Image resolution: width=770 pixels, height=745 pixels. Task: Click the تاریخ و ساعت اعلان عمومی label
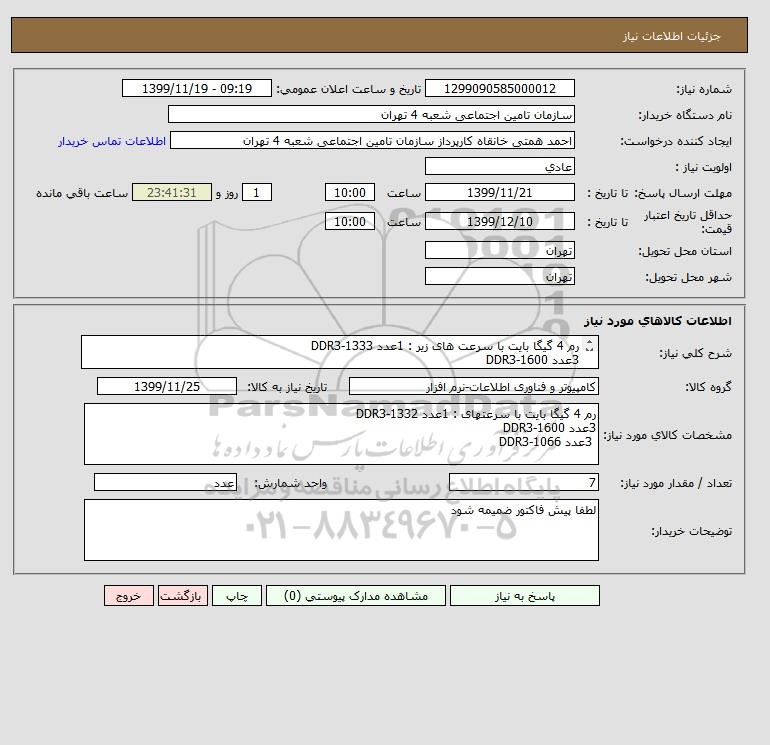point(349,89)
